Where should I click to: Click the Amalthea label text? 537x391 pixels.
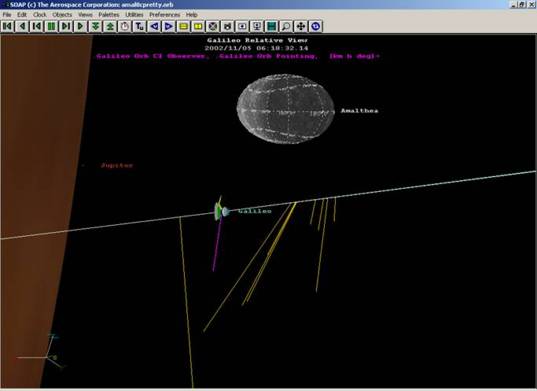click(360, 111)
